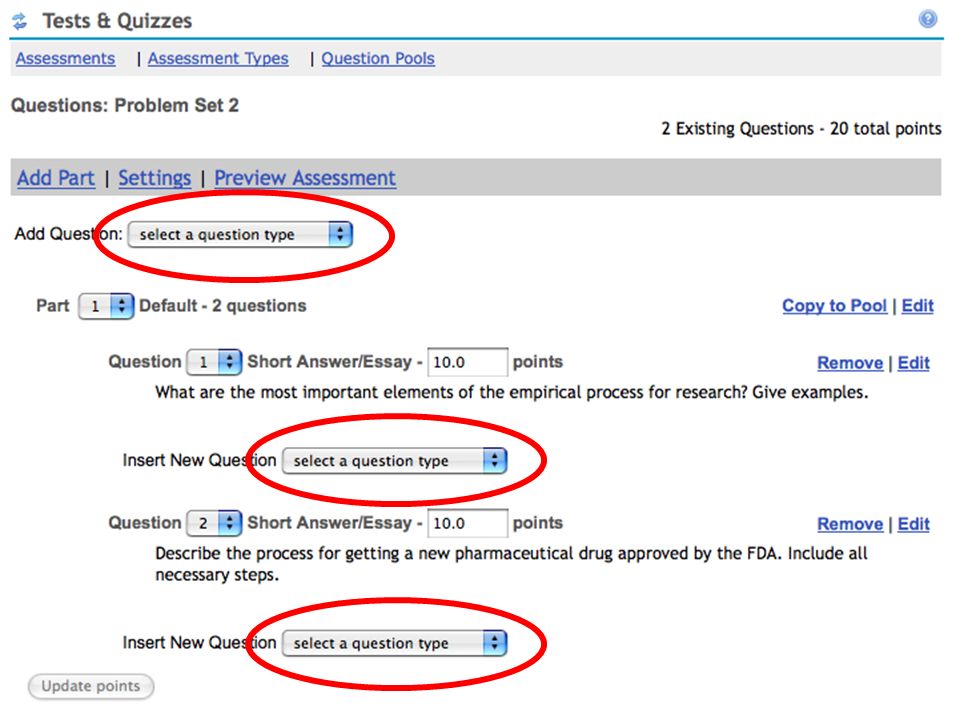Click Preview Assessment
The image size is (960, 720).
point(305,178)
